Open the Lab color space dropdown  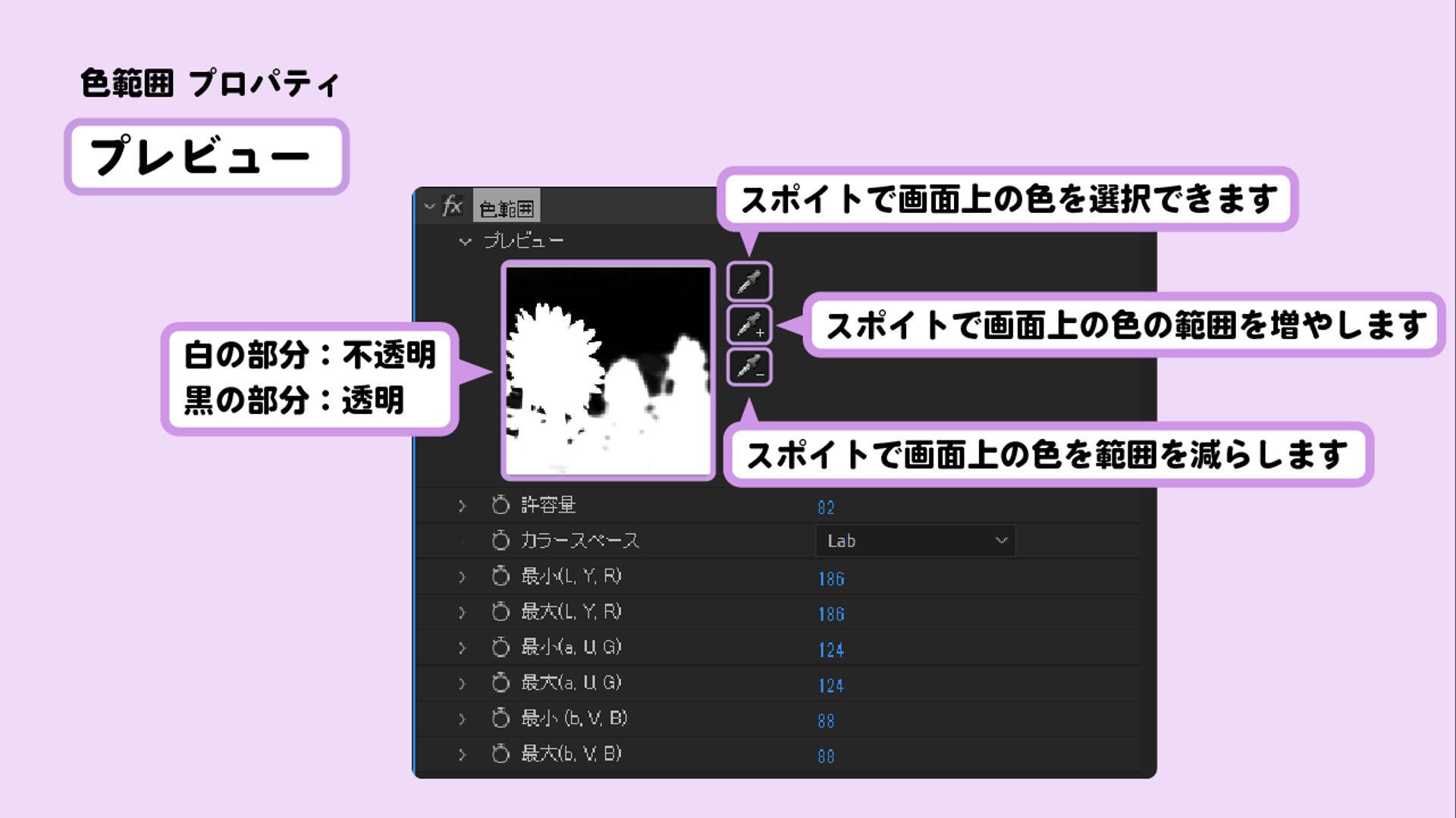(x=915, y=541)
